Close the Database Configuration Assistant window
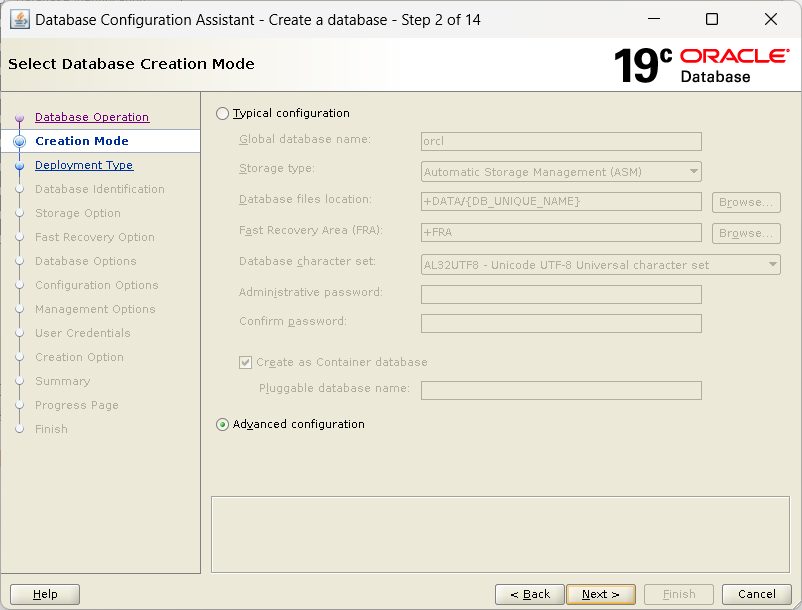802x610 pixels. point(770,19)
